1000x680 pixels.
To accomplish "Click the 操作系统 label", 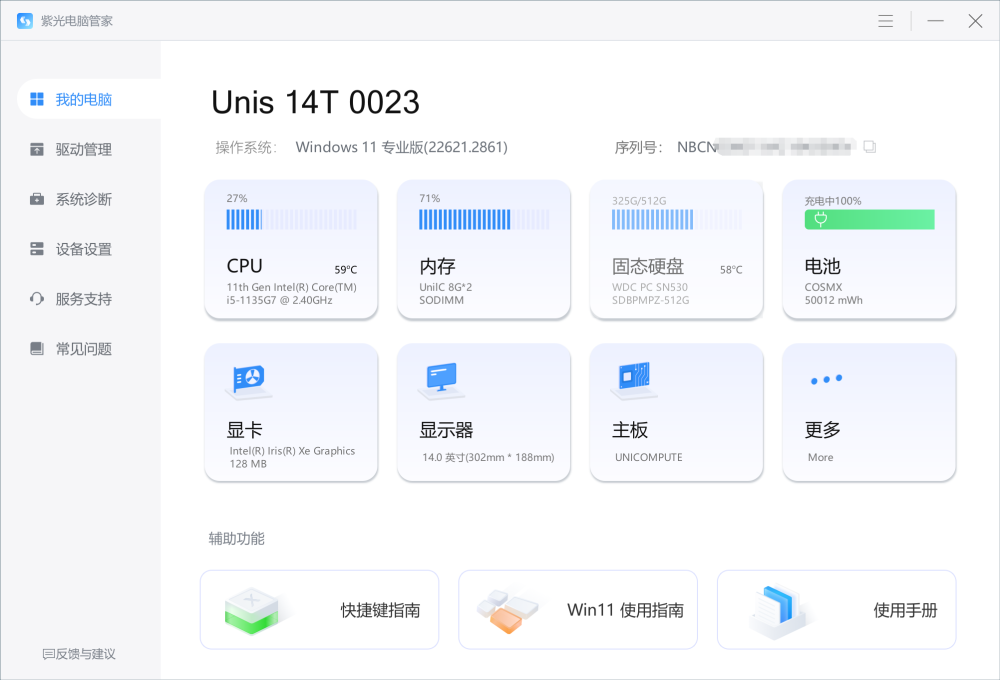I will click(x=246, y=147).
